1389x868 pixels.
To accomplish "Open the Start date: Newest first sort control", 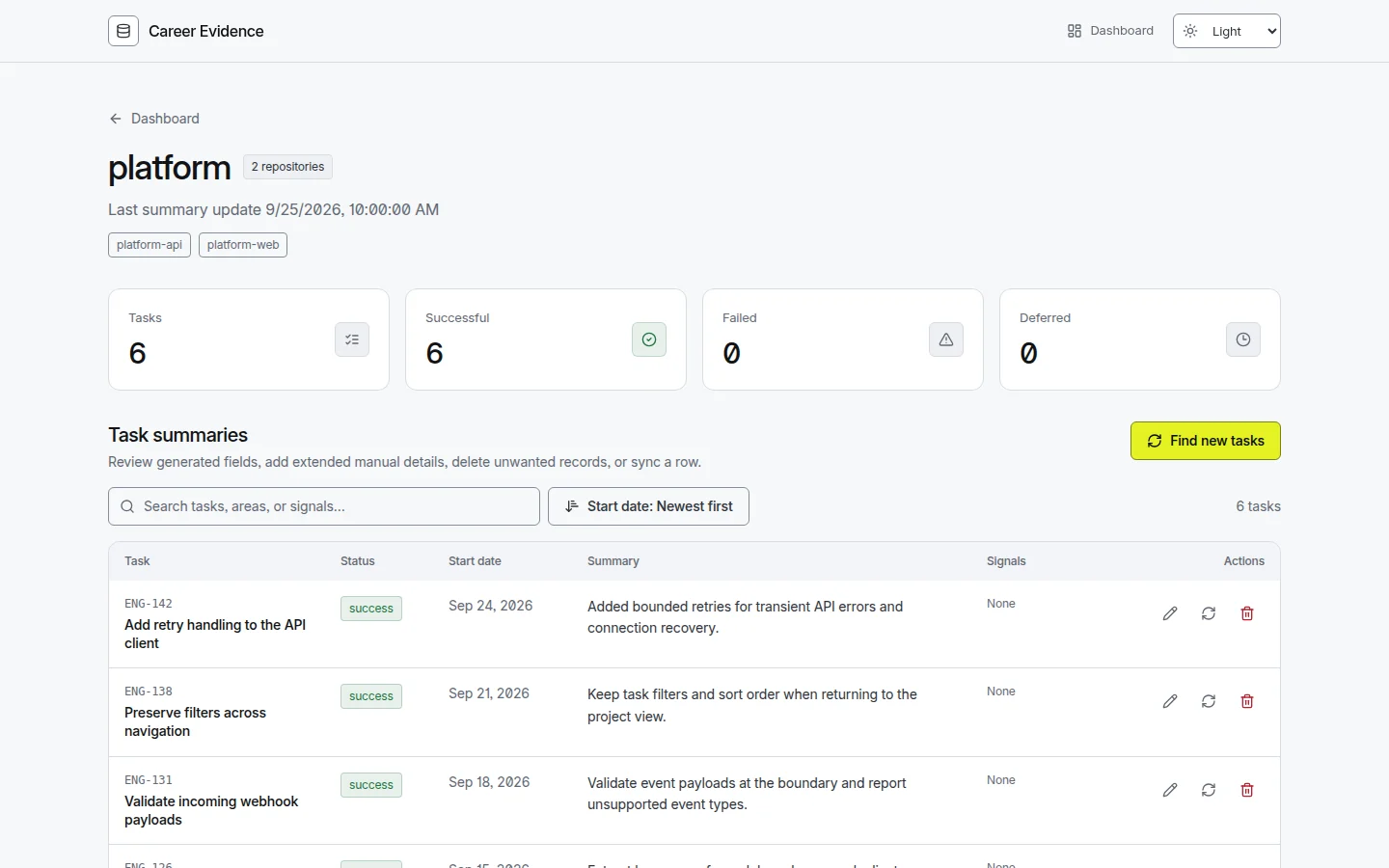I will (x=648, y=506).
